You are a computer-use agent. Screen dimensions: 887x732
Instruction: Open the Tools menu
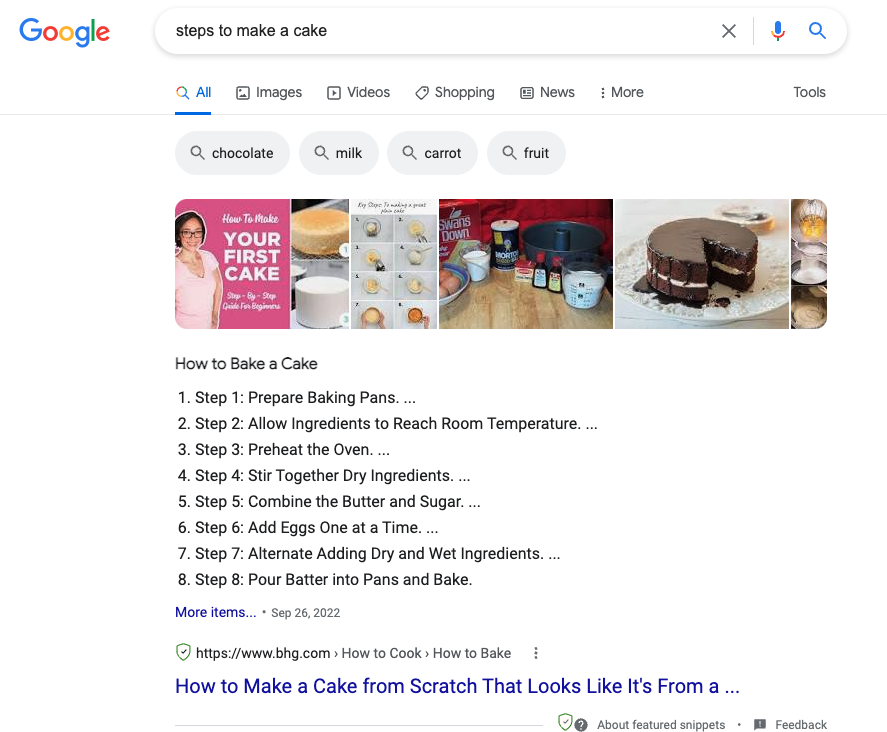pos(809,92)
